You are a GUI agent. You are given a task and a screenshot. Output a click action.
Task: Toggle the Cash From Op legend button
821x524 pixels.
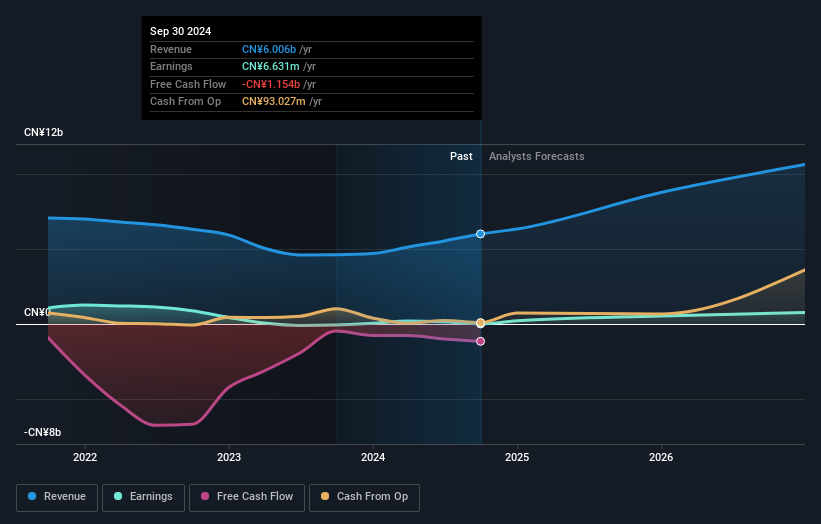364,497
